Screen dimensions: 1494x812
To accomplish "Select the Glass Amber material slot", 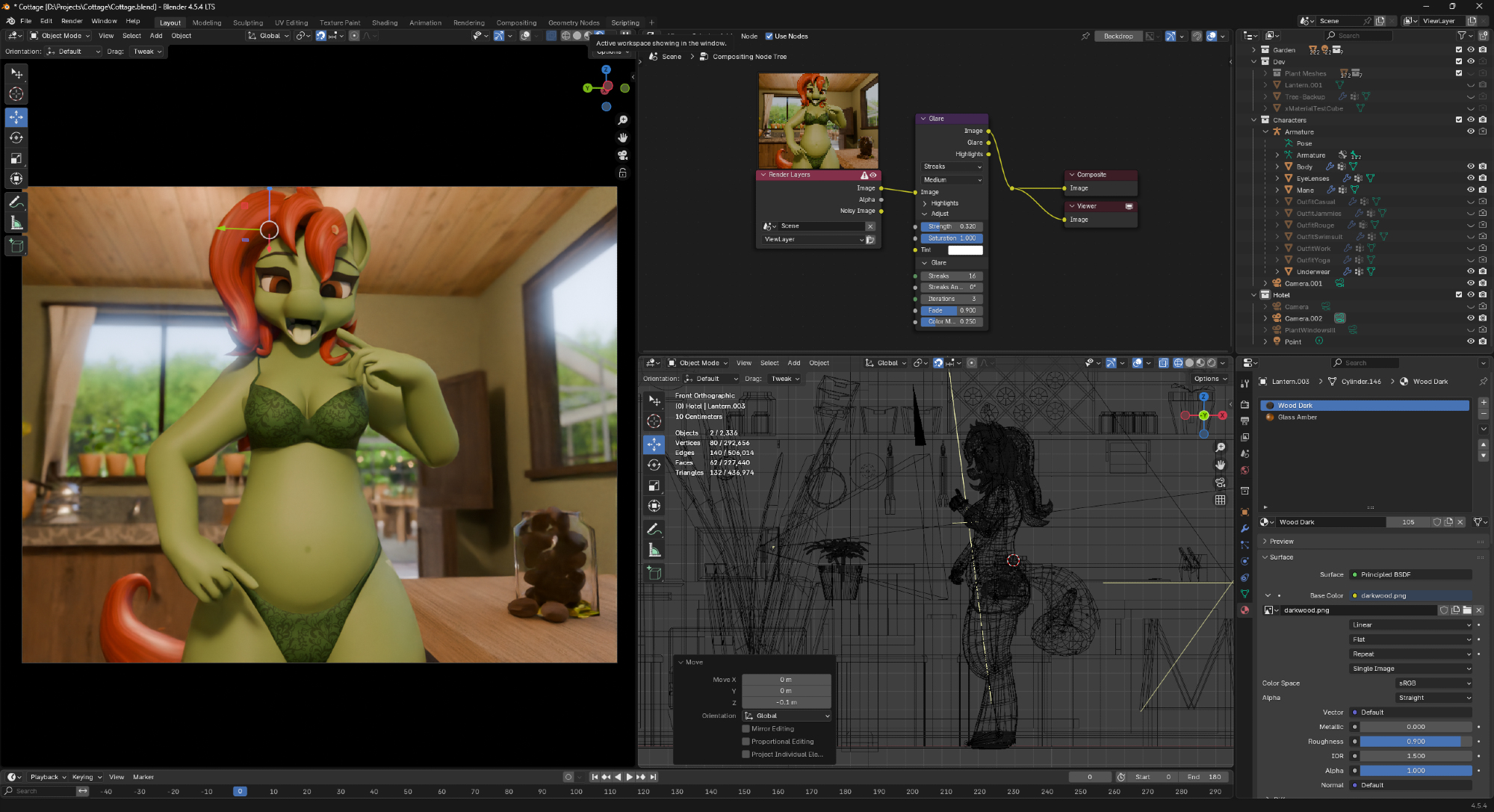I will coord(1297,418).
